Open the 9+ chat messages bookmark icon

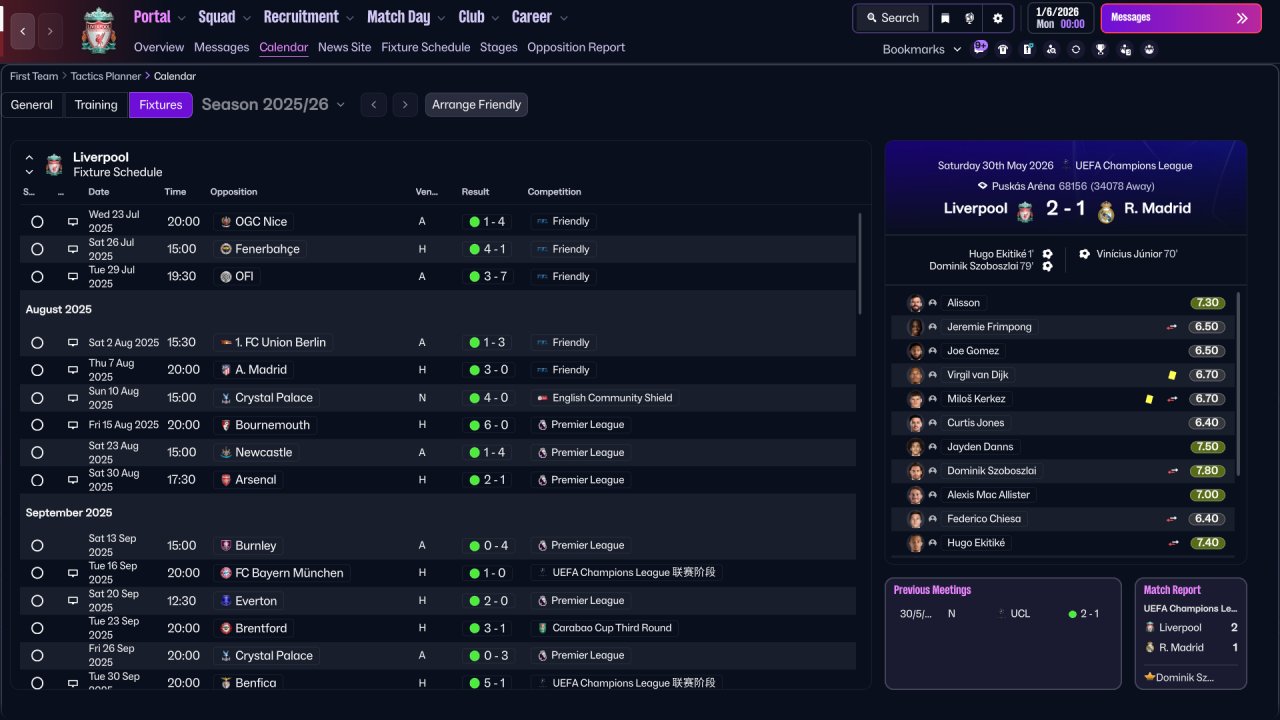(980, 48)
